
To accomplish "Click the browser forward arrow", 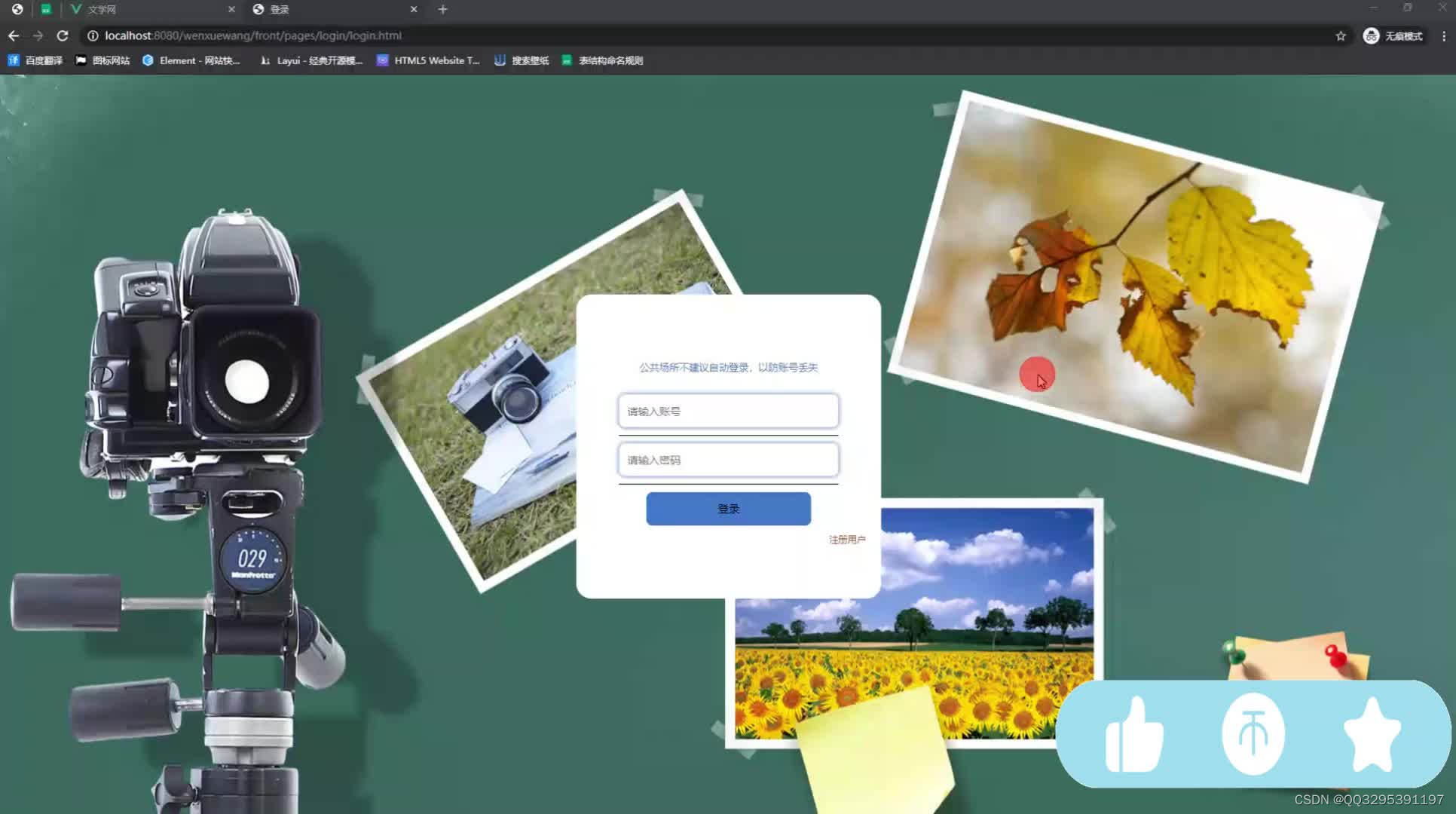I will (x=38, y=35).
